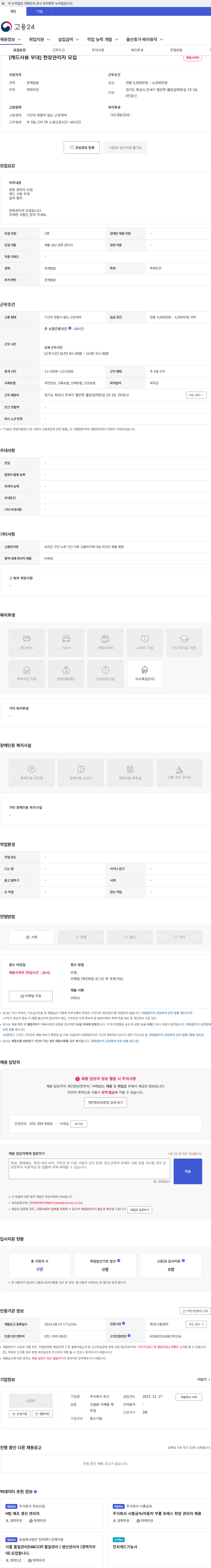Click the 필기 screening method tile
The width and height of the screenshot is (211, 1568).
pyautogui.click(x=130, y=937)
